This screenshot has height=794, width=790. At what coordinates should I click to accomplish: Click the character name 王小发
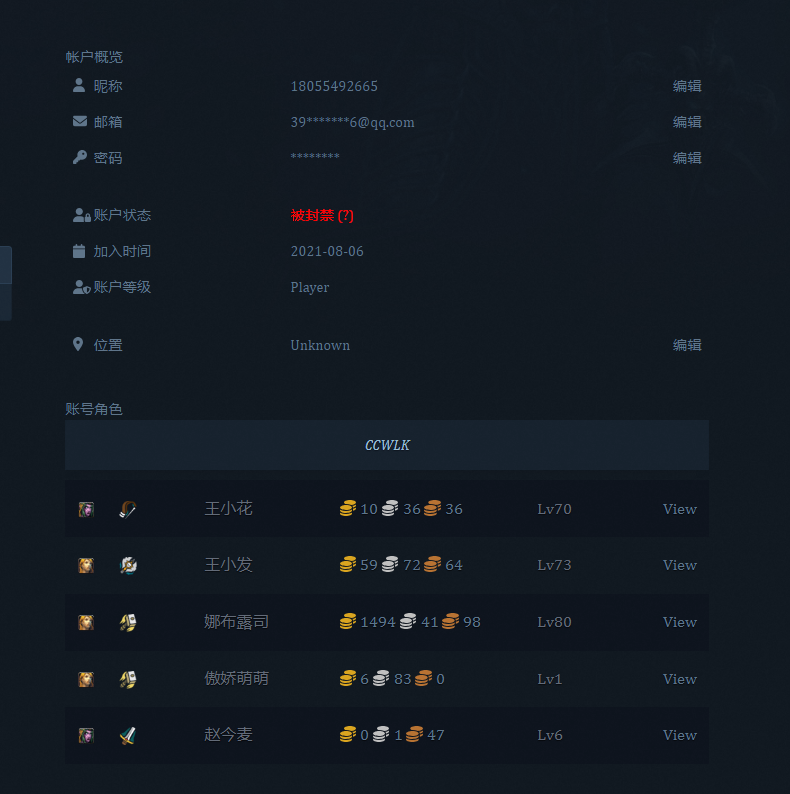(228, 565)
